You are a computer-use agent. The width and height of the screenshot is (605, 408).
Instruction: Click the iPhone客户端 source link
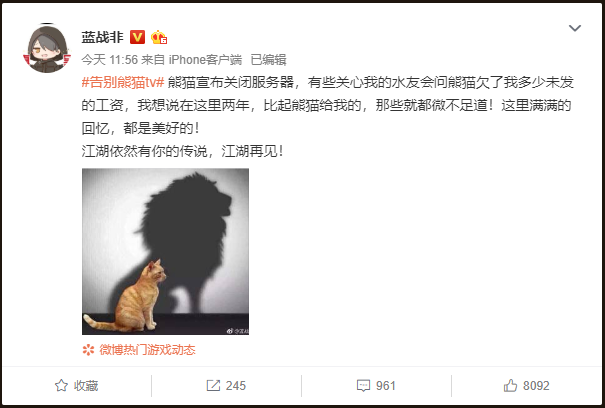205,60
